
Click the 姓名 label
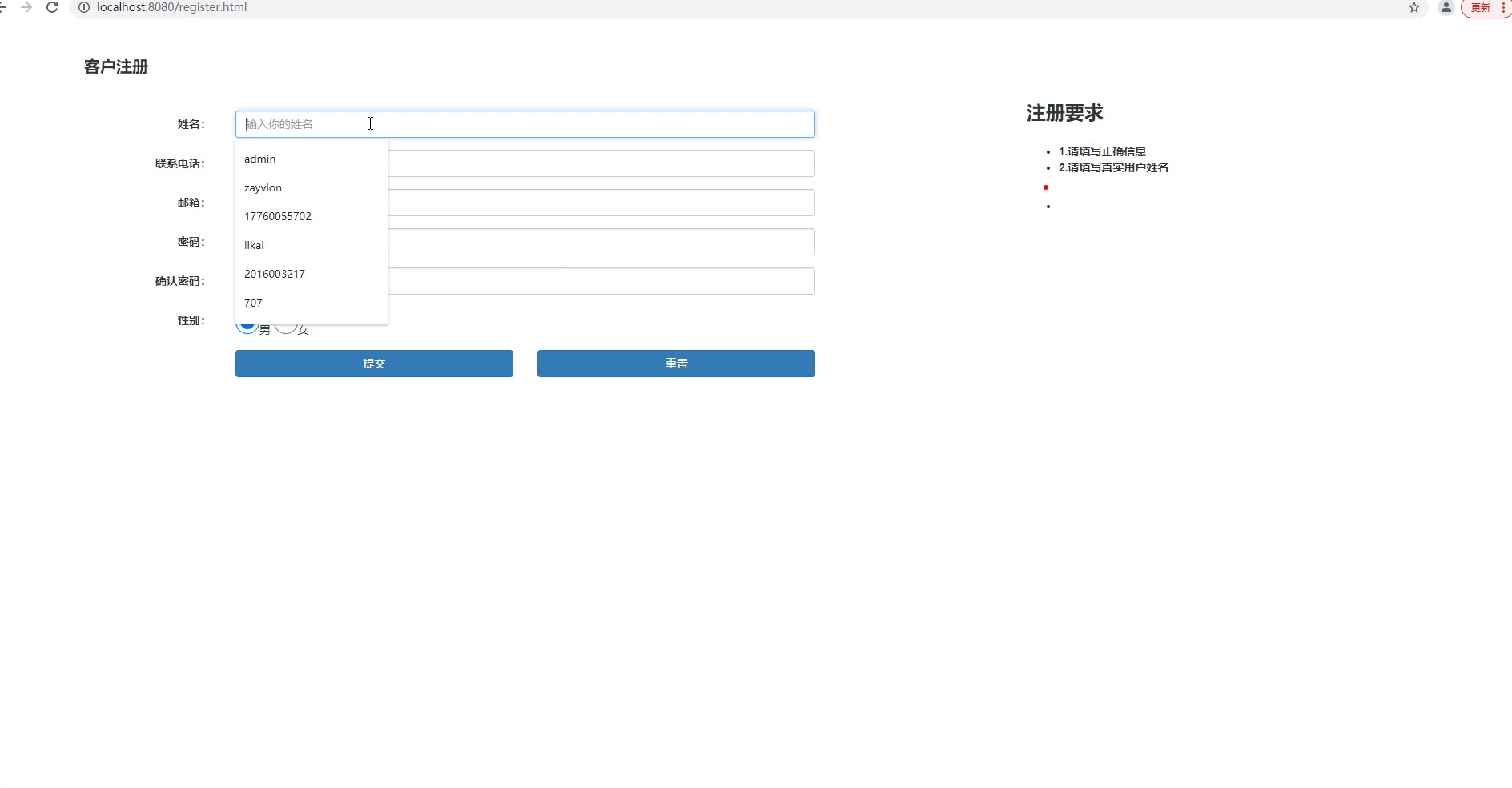tap(191, 124)
